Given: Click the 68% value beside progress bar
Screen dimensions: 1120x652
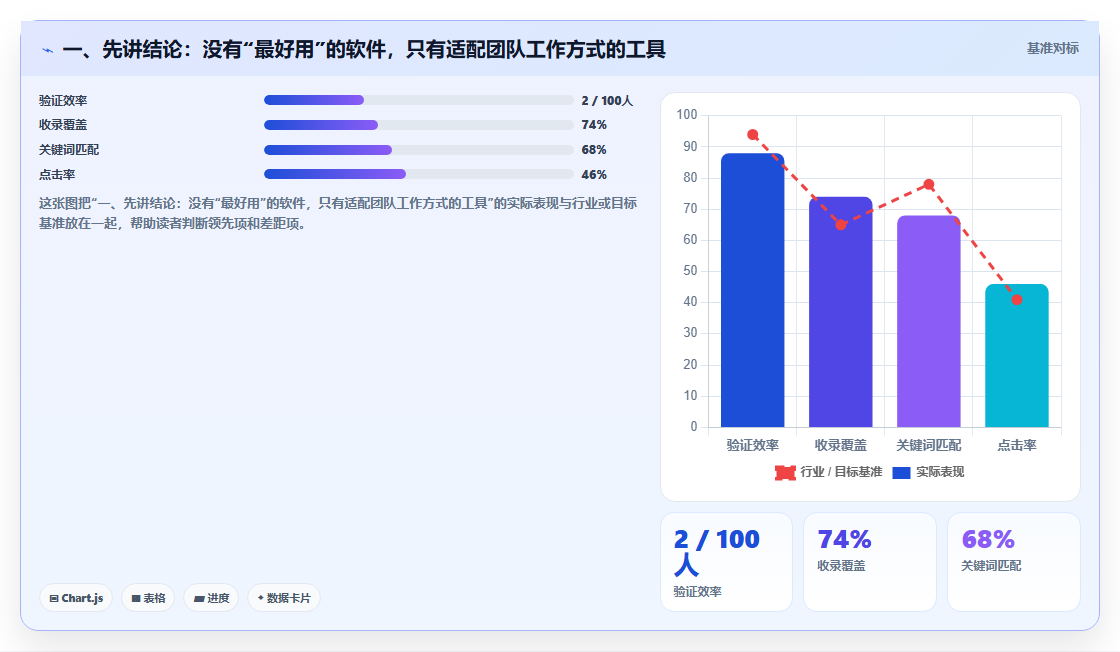Looking at the screenshot, I should 594,150.
